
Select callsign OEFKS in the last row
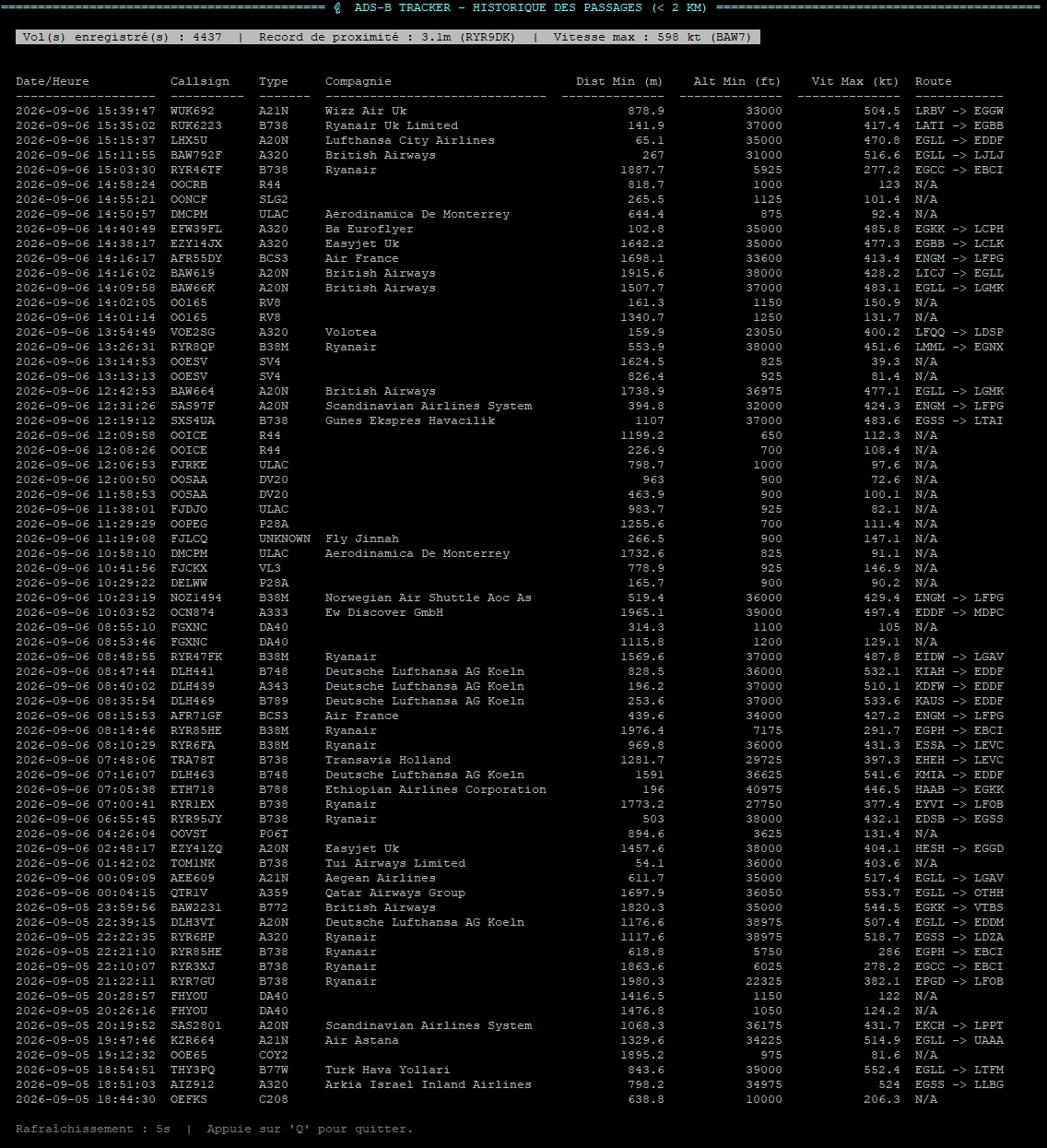click(x=189, y=1099)
